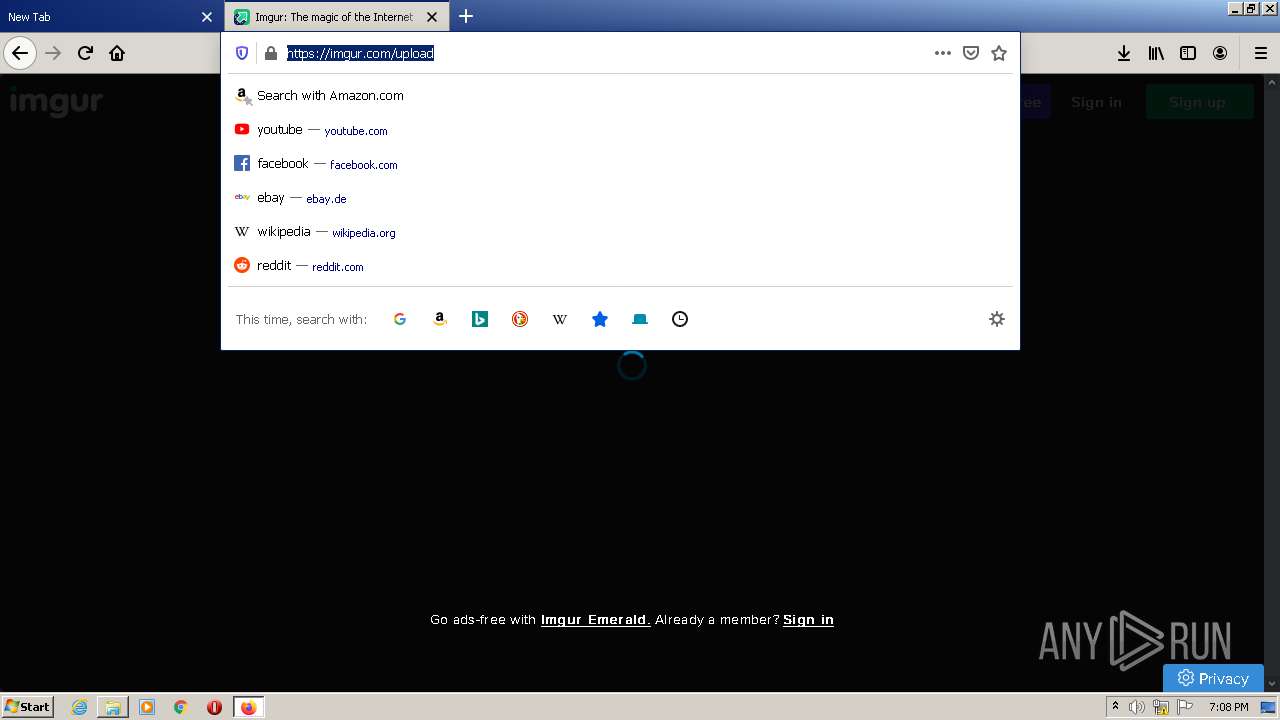Open page actions three-dot menu
The height and width of the screenshot is (720, 1280).
pyautogui.click(x=942, y=53)
